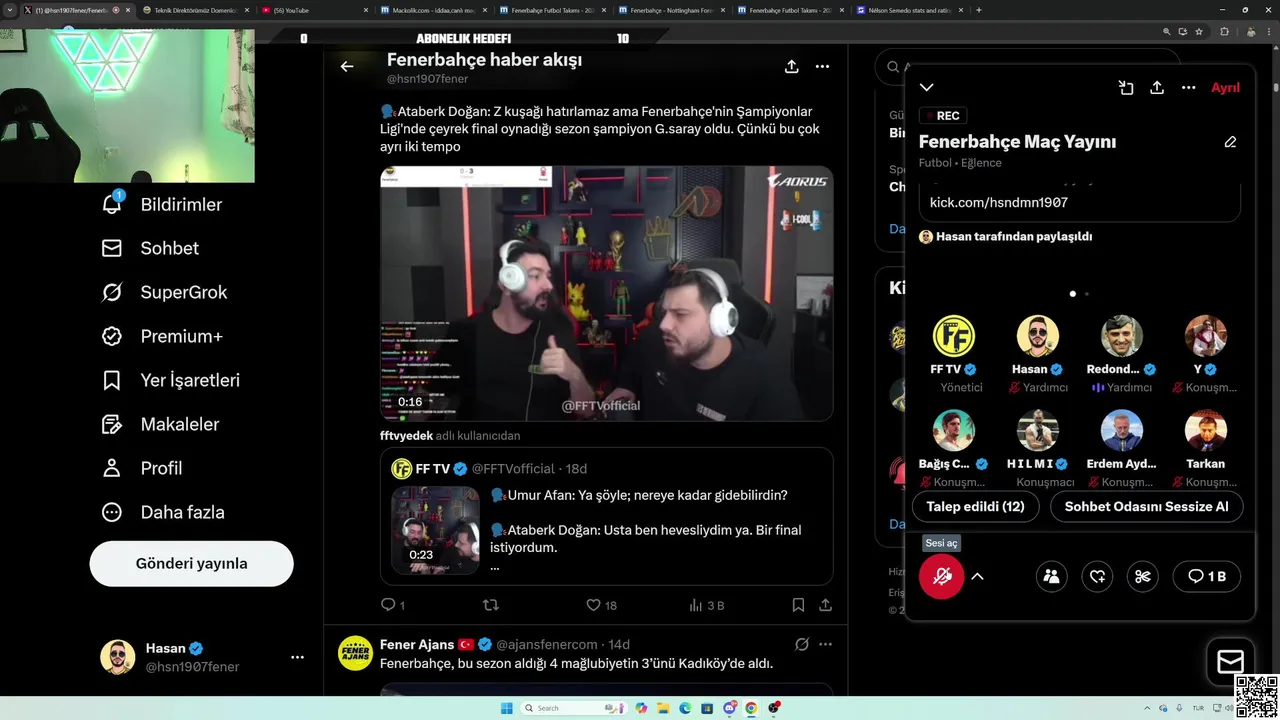The image size is (1280, 720).
Task: Send a heart reaction in space
Action: point(1097,576)
